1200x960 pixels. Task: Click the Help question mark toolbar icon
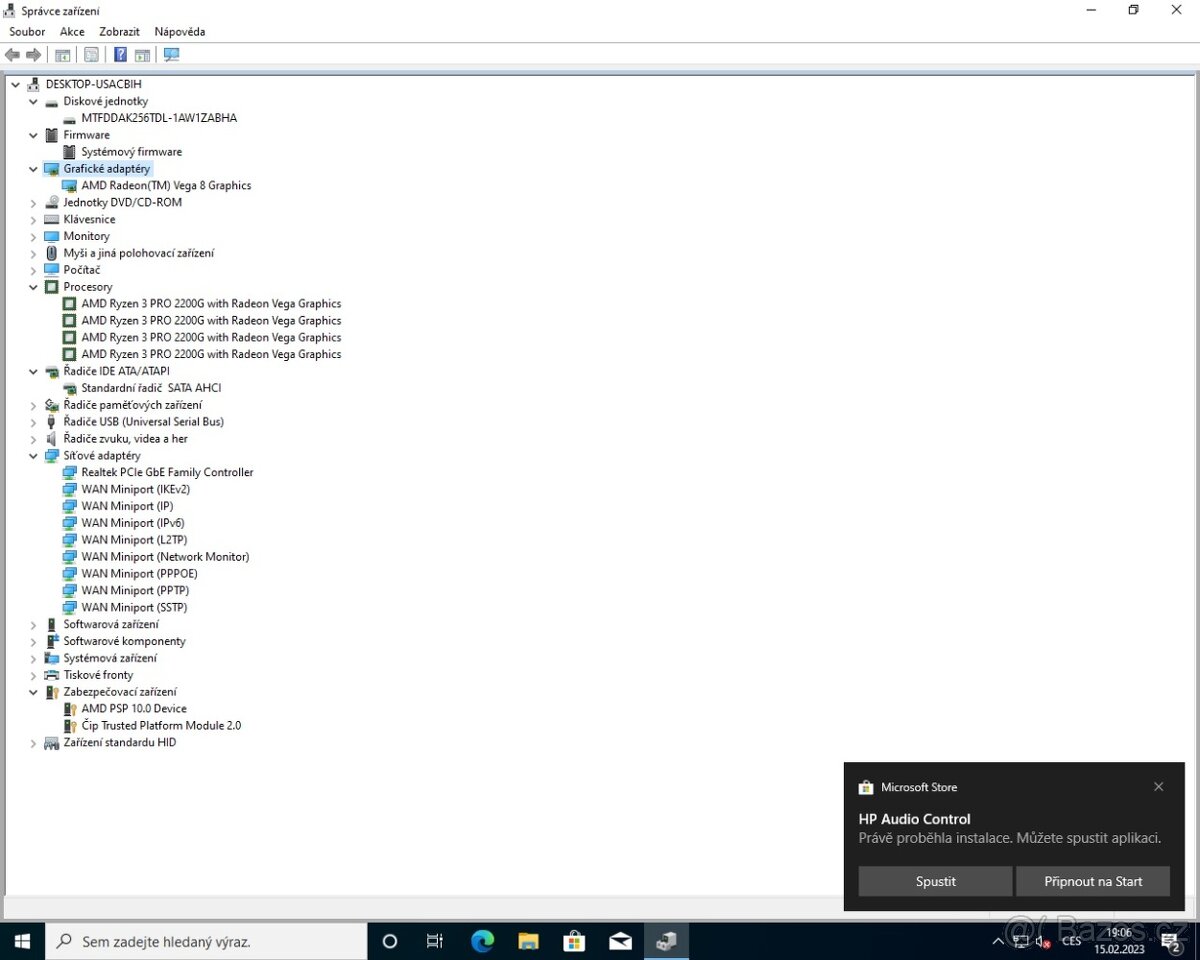(x=120, y=54)
